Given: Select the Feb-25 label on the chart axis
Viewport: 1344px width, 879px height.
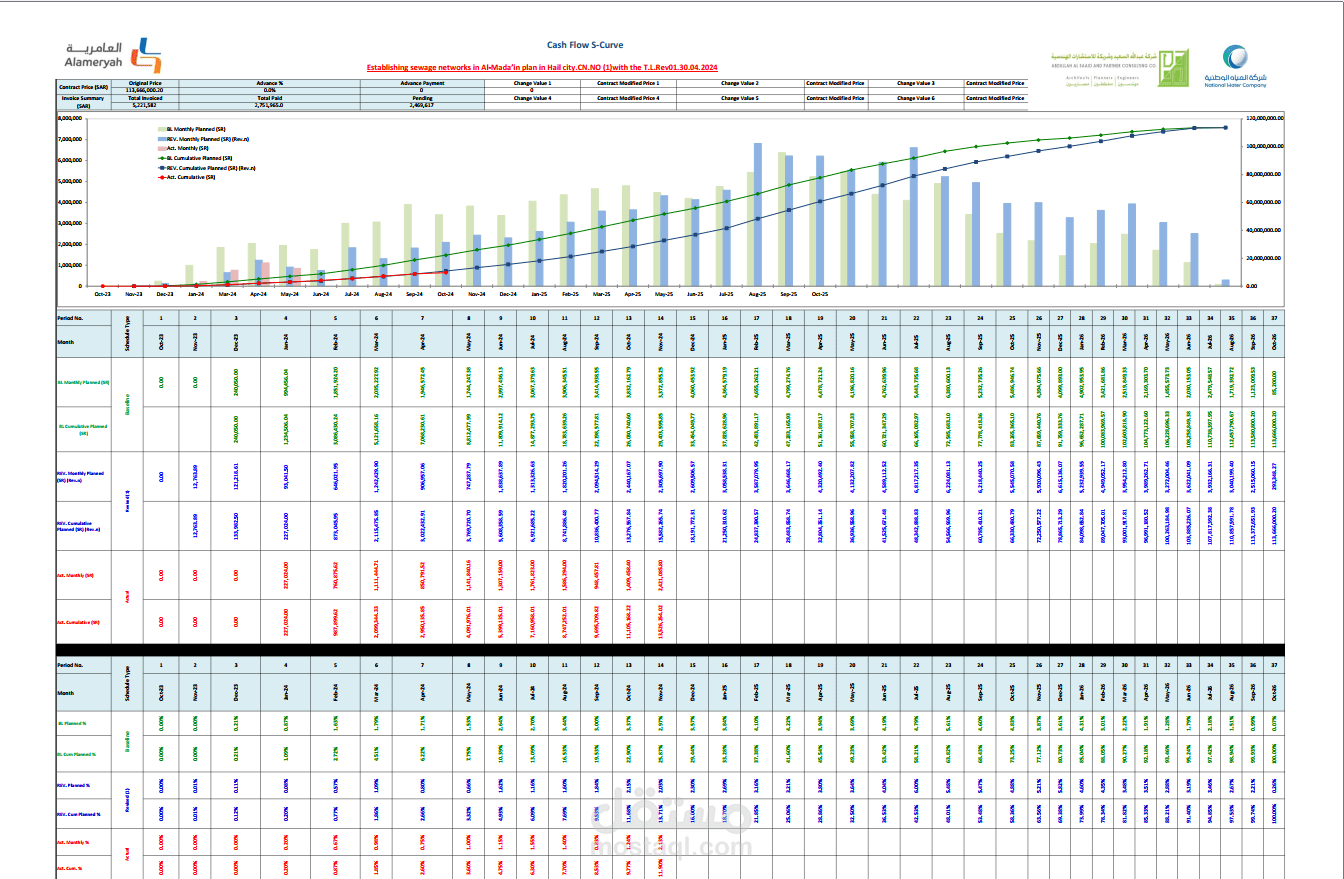Looking at the screenshot, I should (x=570, y=294).
